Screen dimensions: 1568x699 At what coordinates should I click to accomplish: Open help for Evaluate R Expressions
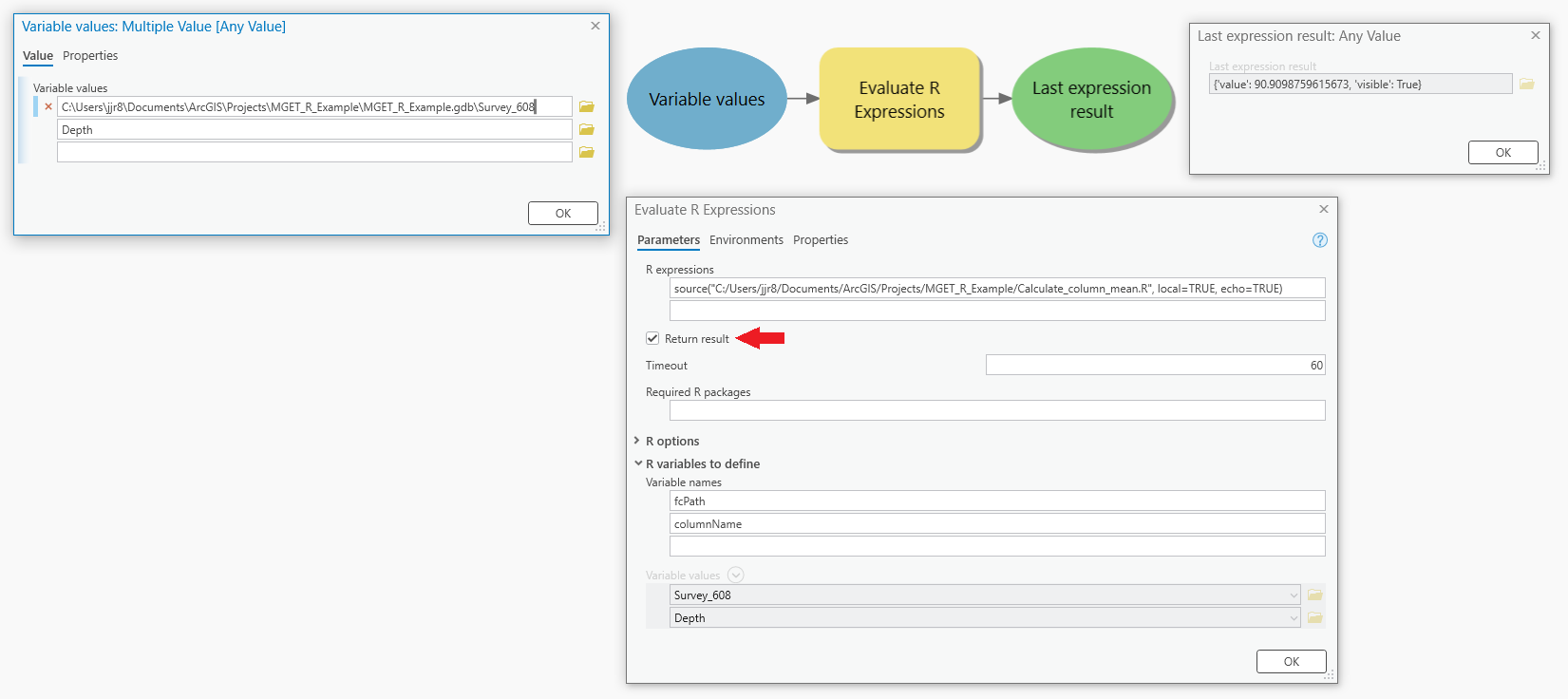1319,240
